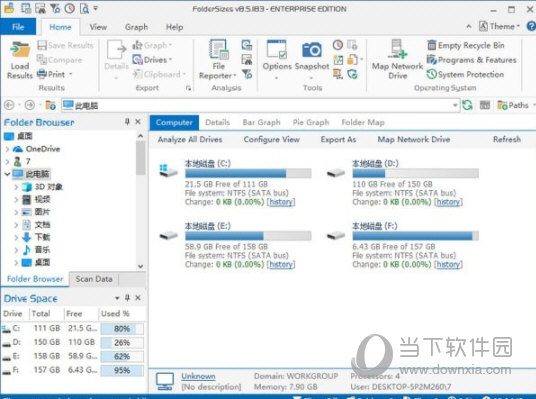The height and width of the screenshot is (399, 536).
Task: Expand the OneDrive tree node
Action: [x=8, y=149]
